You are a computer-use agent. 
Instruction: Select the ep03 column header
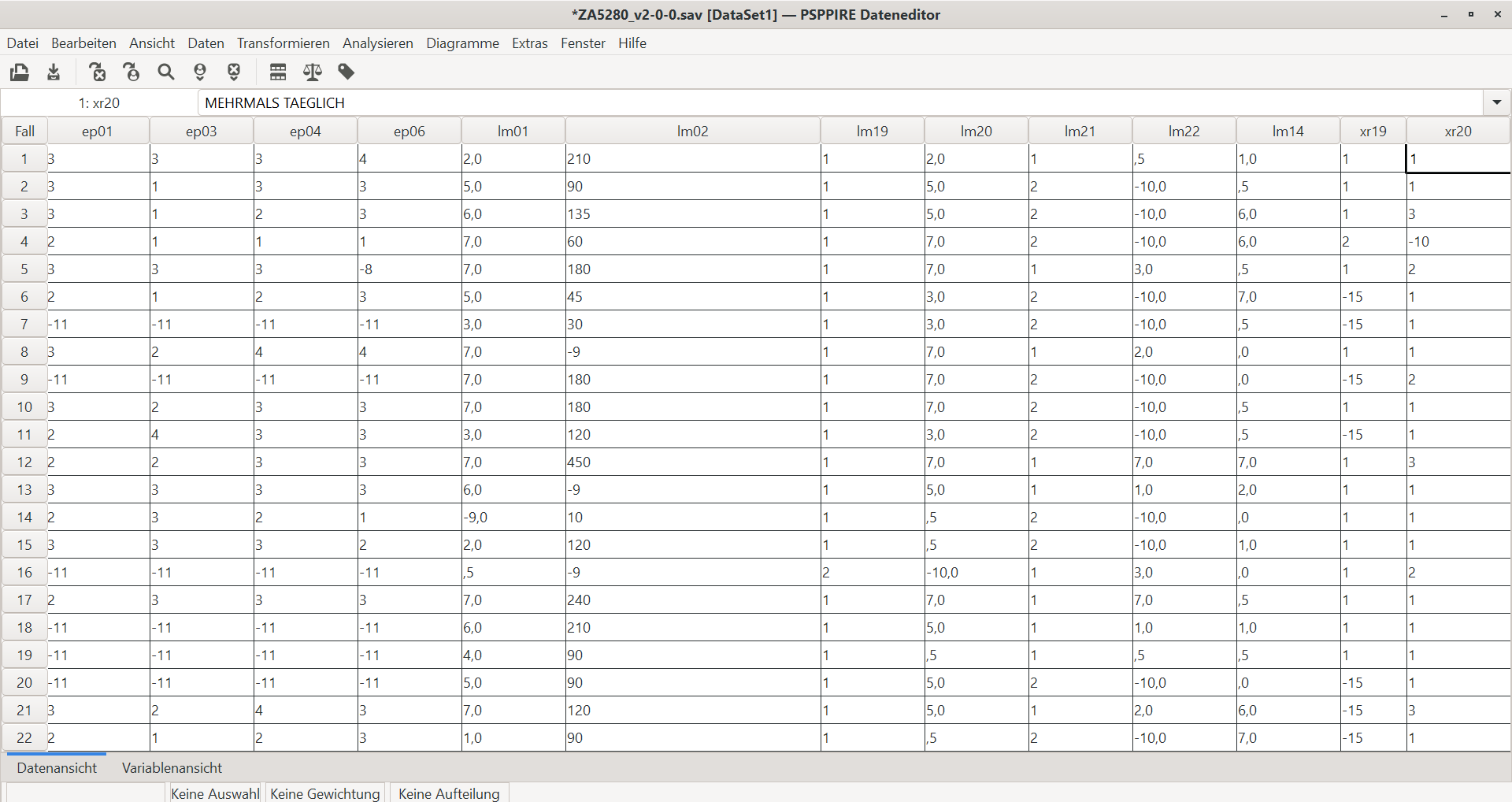coord(202,132)
